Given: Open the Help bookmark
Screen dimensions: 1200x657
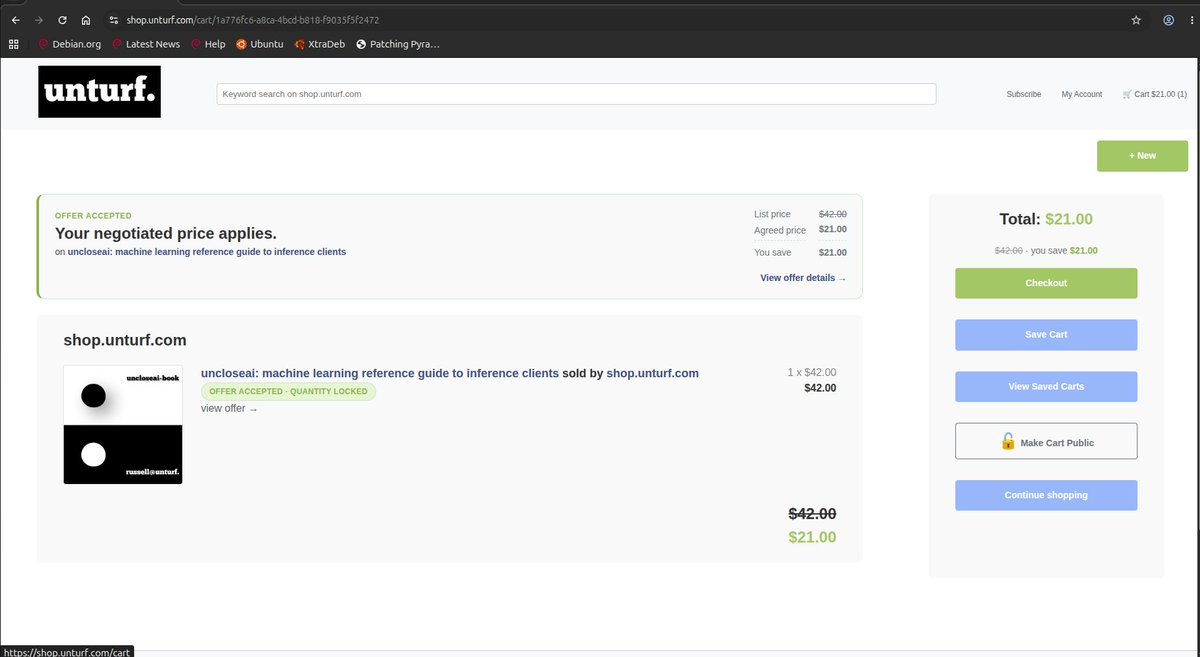Looking at the screenshot, I should pos(208,44).
